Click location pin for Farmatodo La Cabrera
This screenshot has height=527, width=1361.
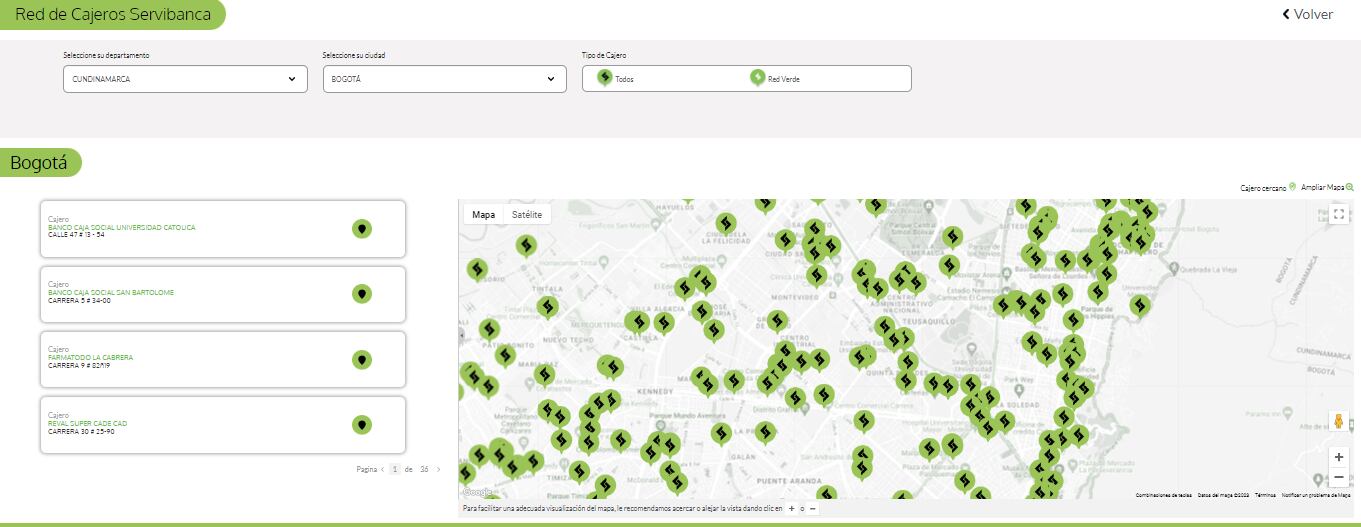tap(362, 359)
